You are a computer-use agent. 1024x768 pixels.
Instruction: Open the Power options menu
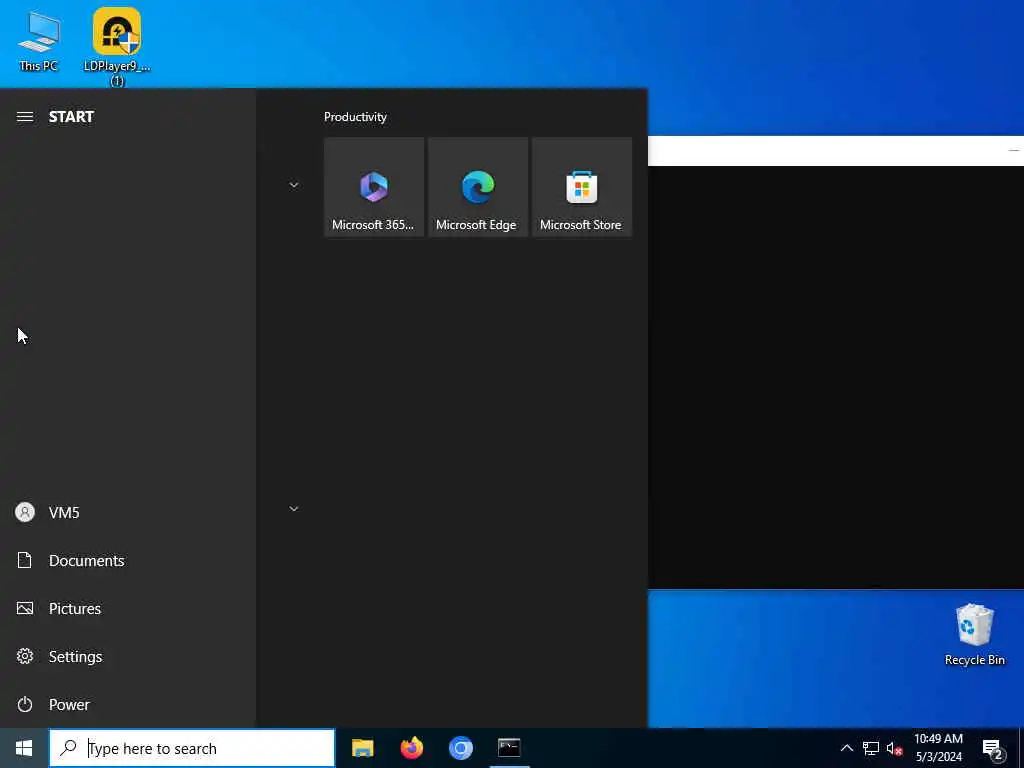(128, 705)
